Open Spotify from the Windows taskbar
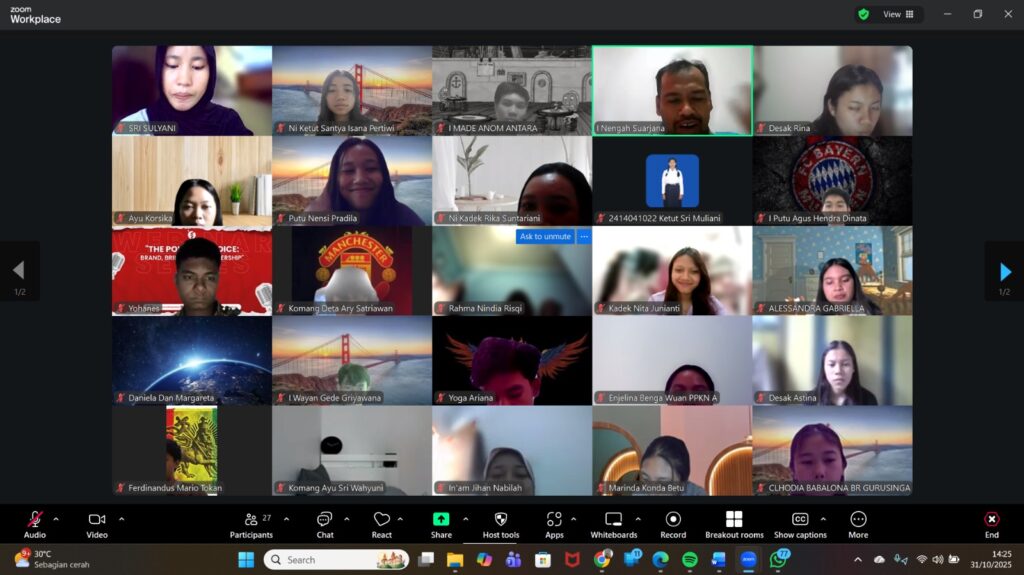This screenshot has height=575, width=1024. [x=690, y=560]
